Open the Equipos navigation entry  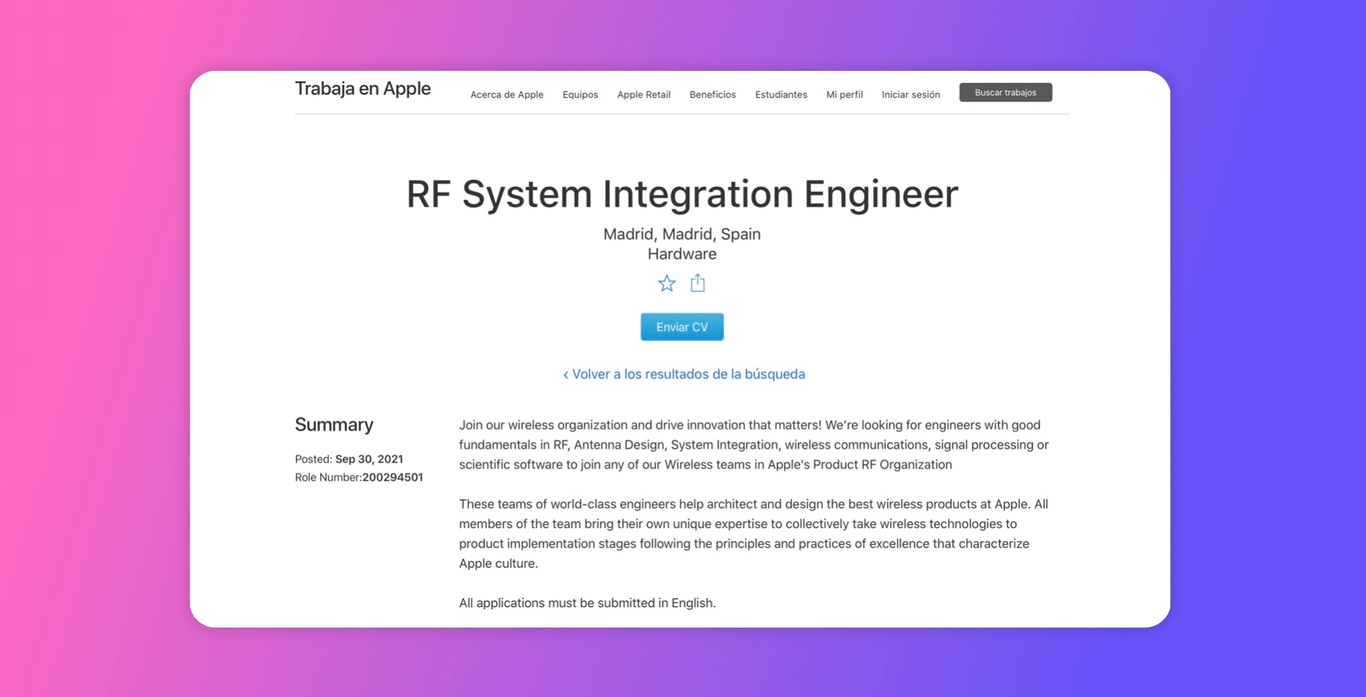(x=580, y=94)
